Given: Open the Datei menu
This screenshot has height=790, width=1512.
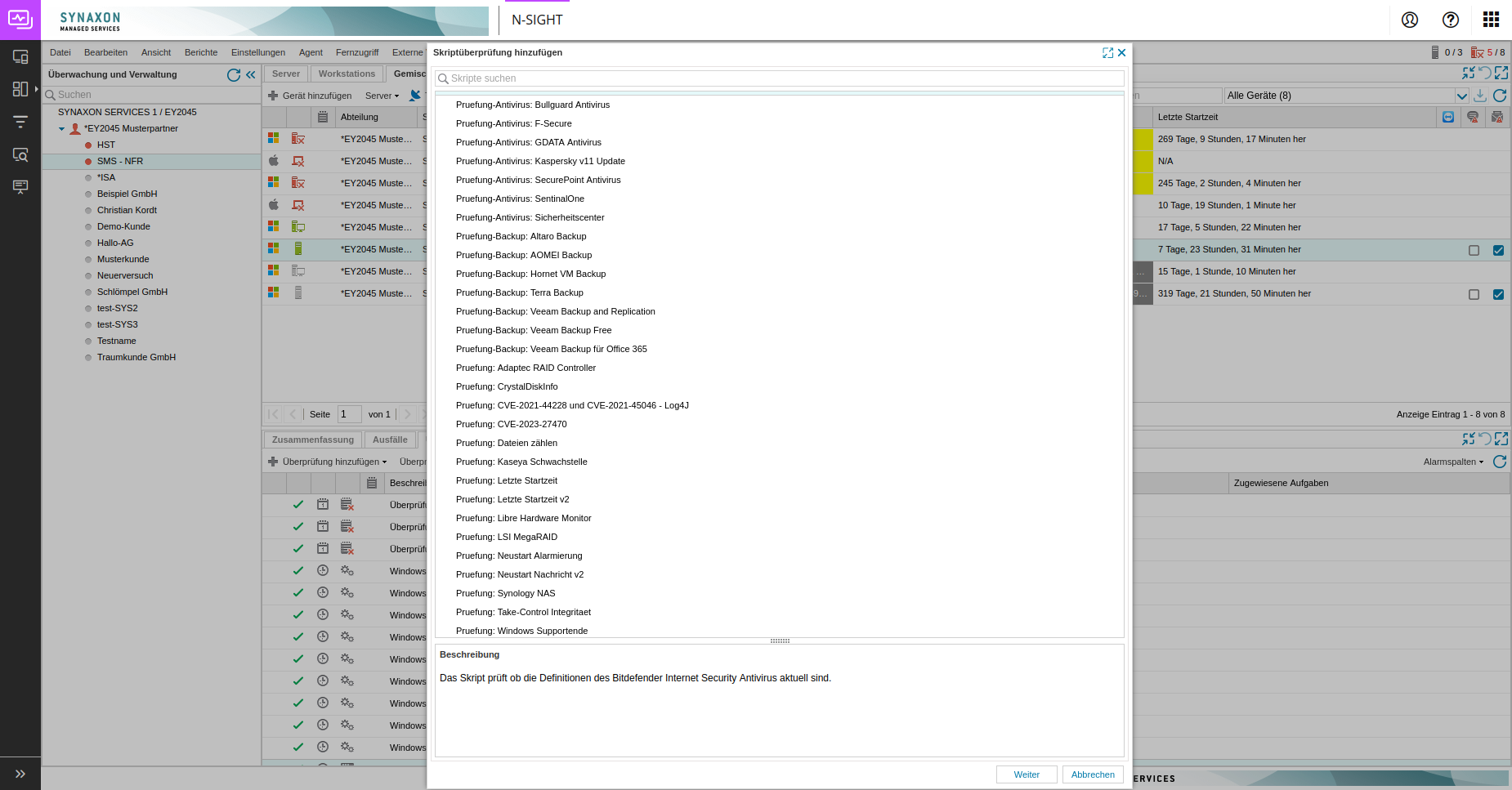Looking at the screenshot, I should tap(60, 52).
